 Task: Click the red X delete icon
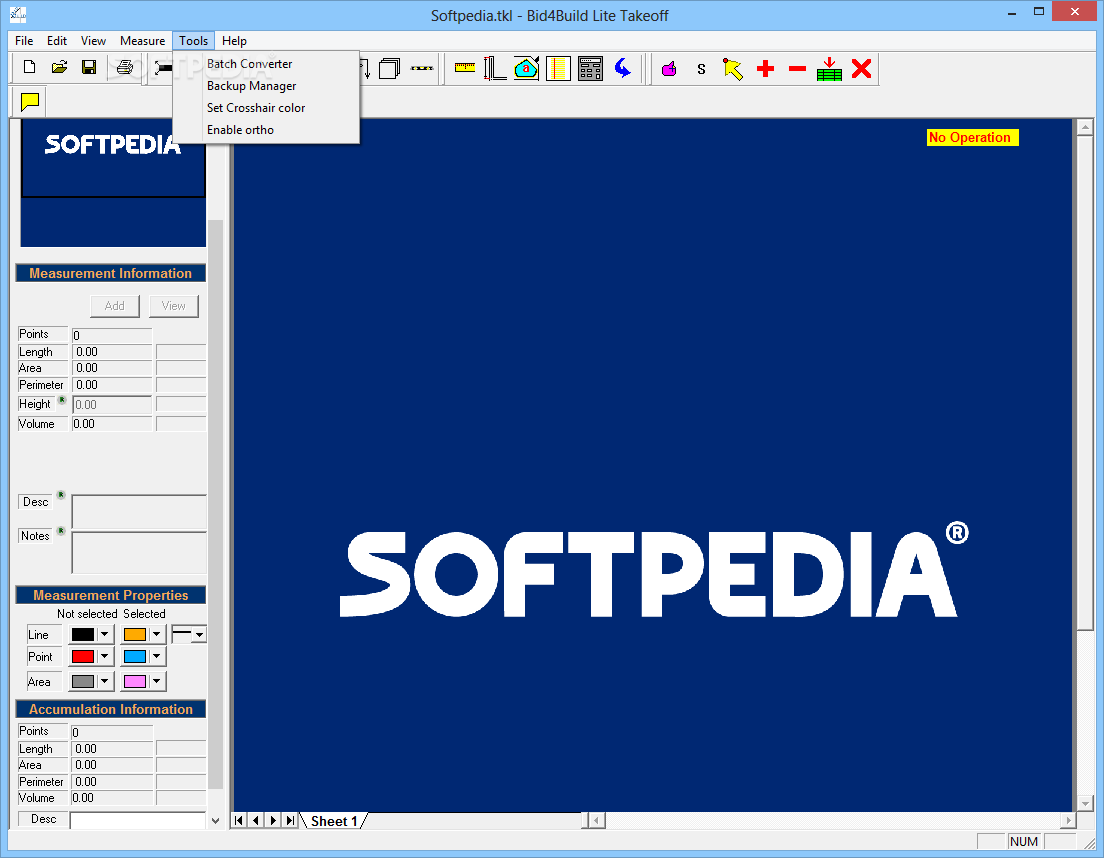click(x=861, y=68)
